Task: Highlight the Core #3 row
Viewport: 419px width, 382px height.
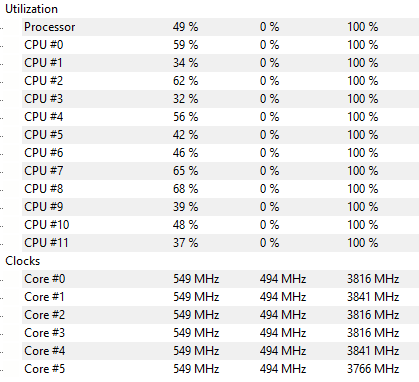Action: click(x=220, y=333)
